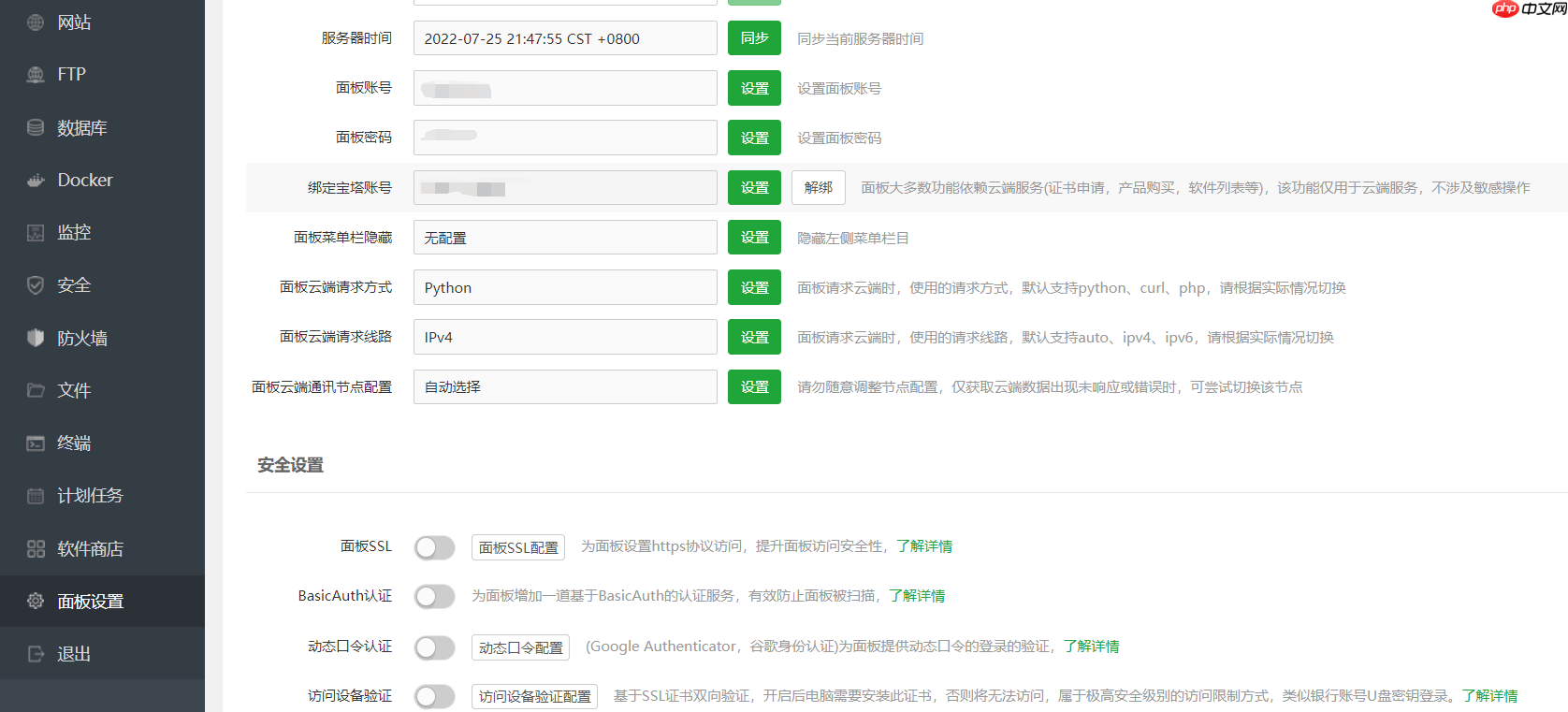The width and height of the screenshot is (1568, 712).
Task: Open the 动态口令配置 button
Action: click(520, 647)
